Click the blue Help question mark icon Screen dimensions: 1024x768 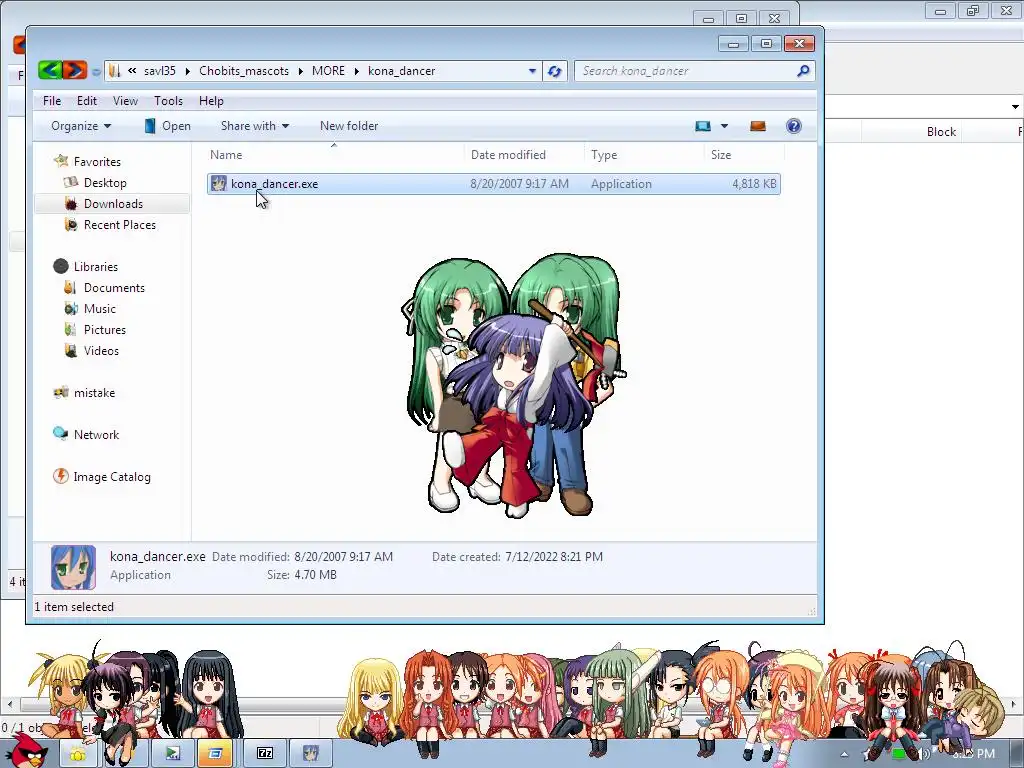(x=793, y=126)
